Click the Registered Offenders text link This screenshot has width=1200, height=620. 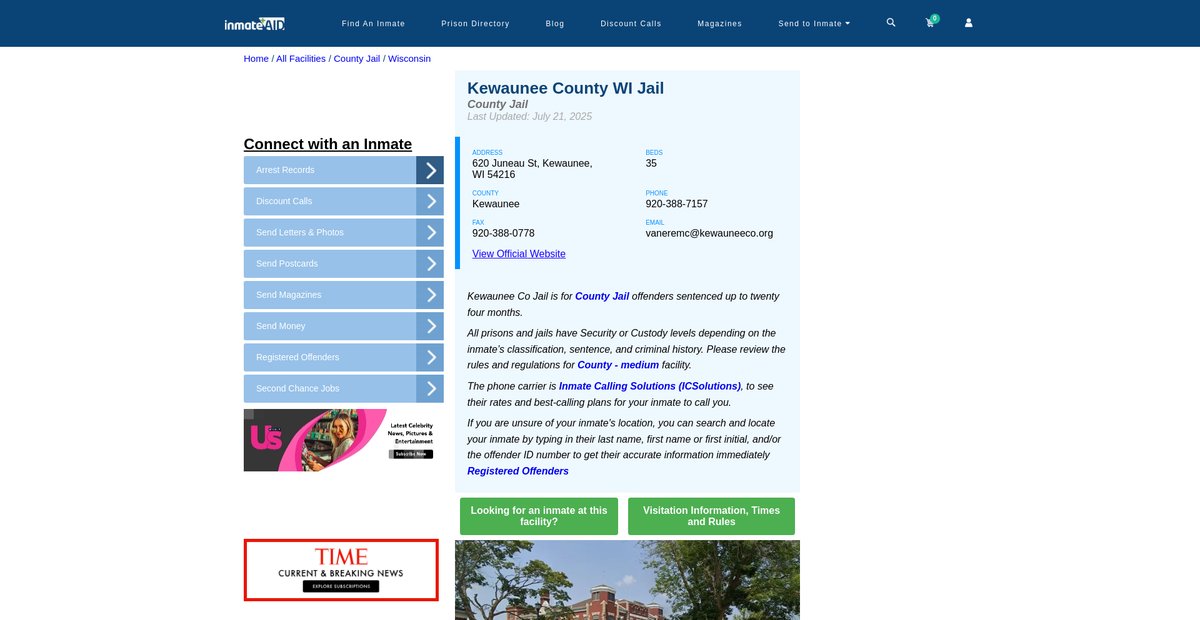pyautogui.click(x=518, y=471)
